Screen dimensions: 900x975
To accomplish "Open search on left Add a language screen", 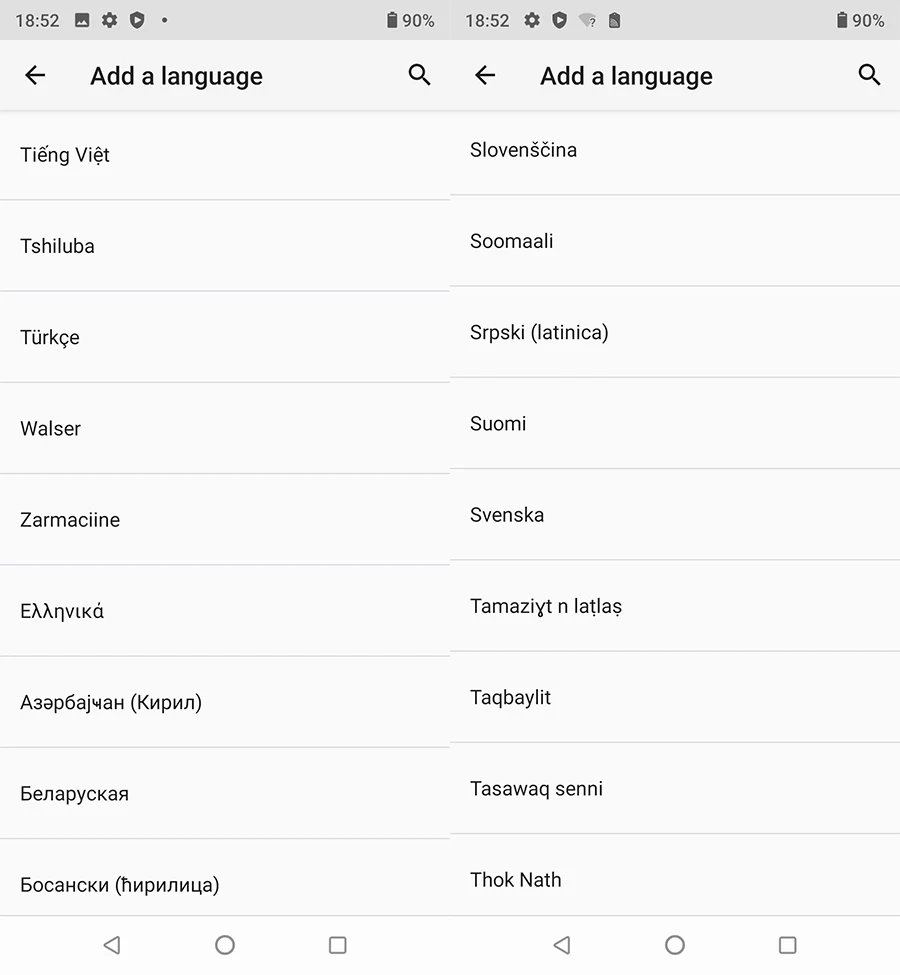I will (x=420, y=75).
